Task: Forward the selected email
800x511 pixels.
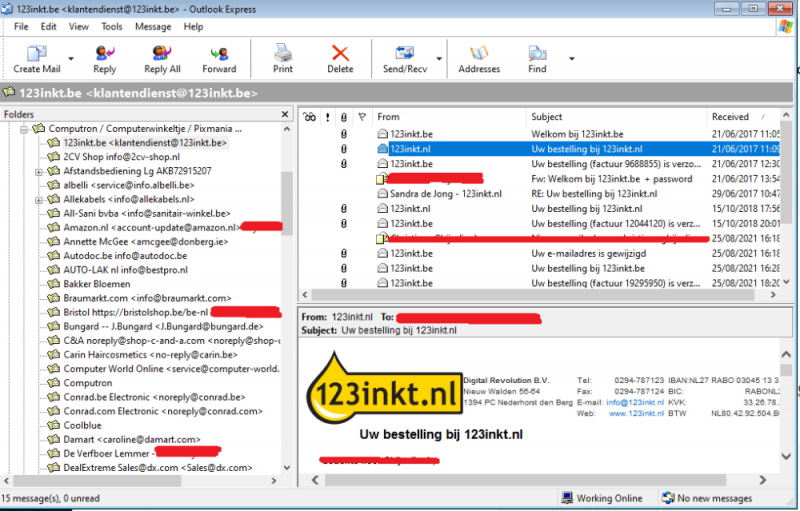Action: (219, 59)
